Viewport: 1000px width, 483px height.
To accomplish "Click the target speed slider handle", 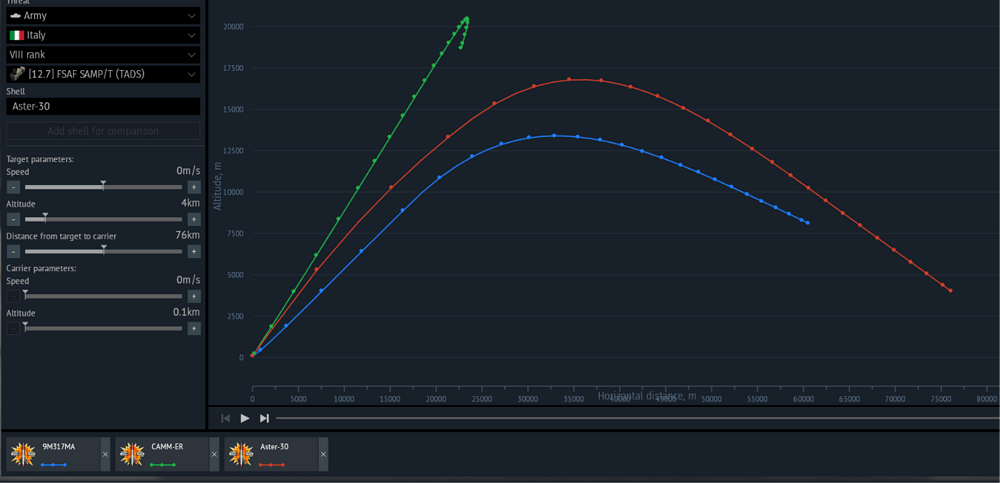I will (x=103, y=186).
